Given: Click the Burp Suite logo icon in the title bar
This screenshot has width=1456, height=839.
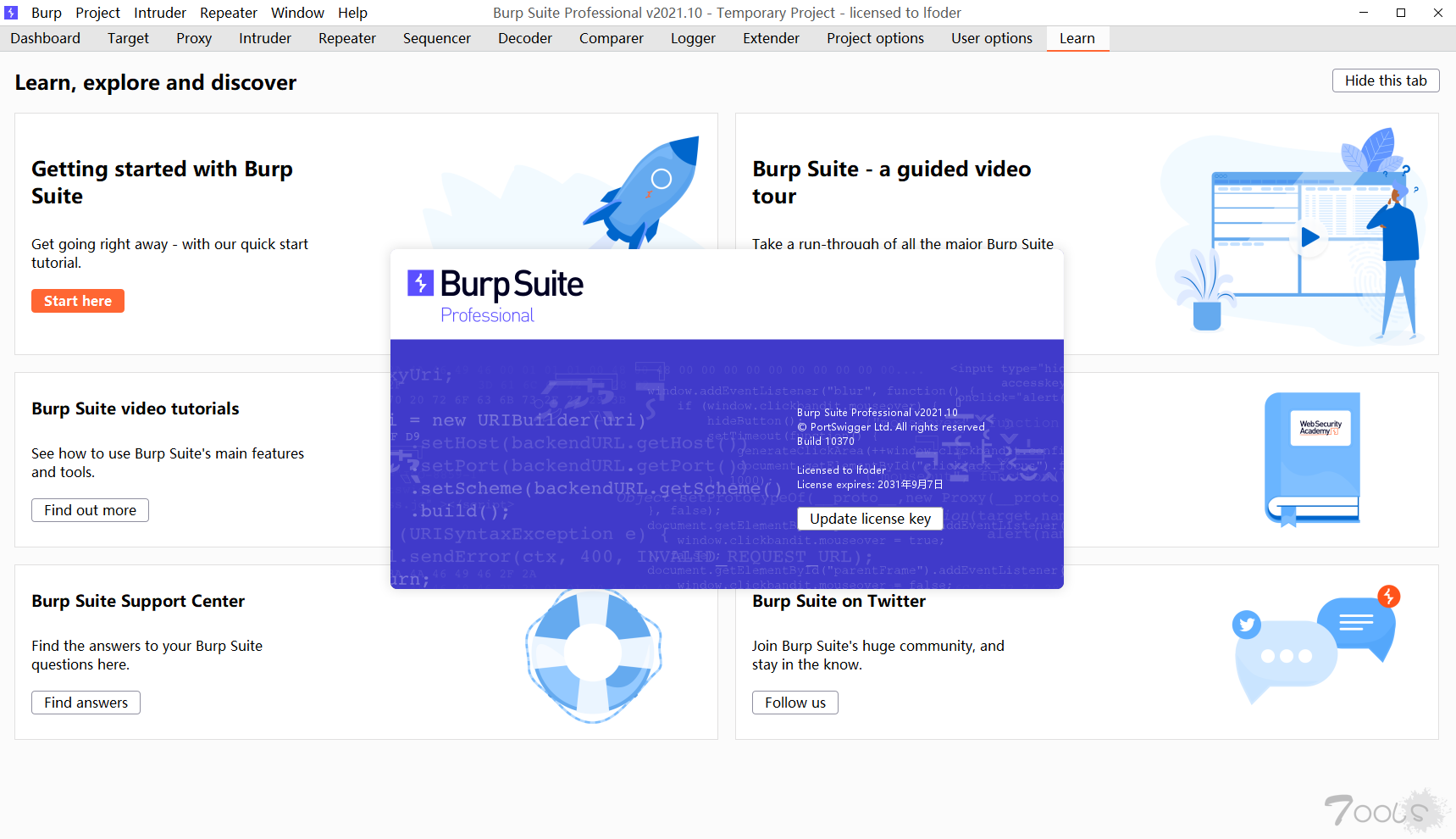Looking at the screenshot, I should click(x=11, y=13).
